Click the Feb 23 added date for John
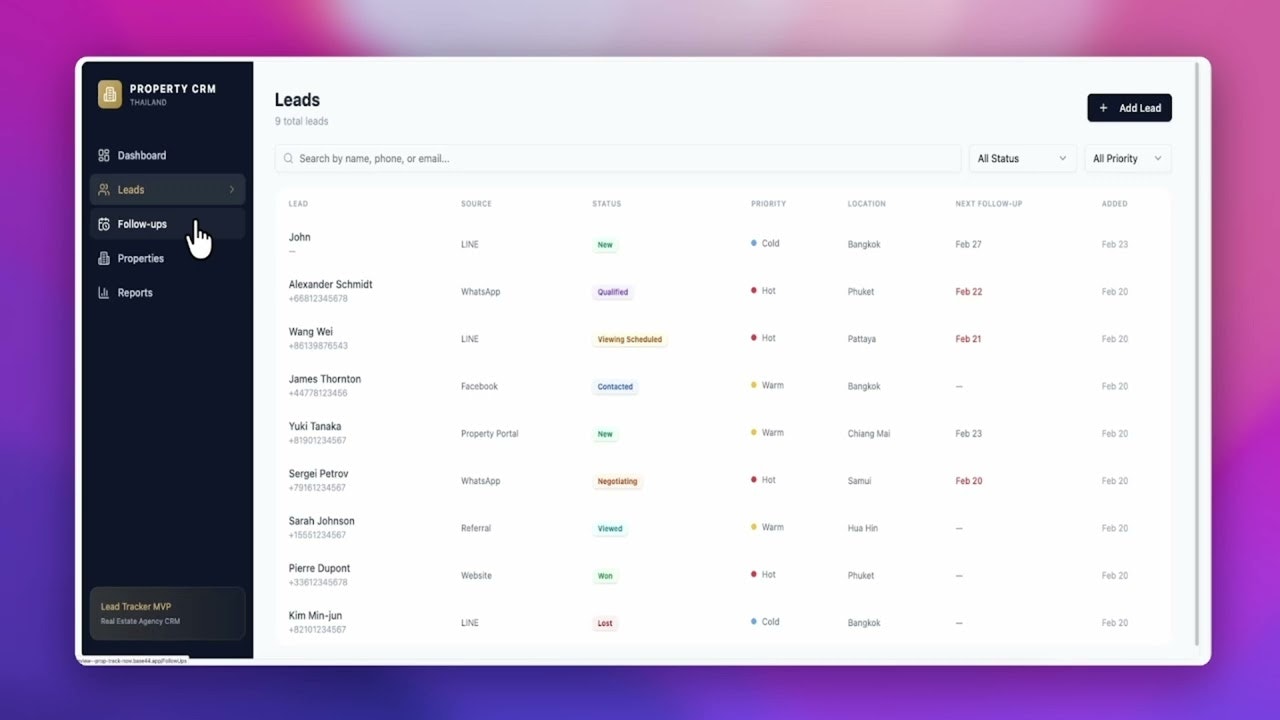This screenshot has width=1280, height=720. pos(1115,244)
